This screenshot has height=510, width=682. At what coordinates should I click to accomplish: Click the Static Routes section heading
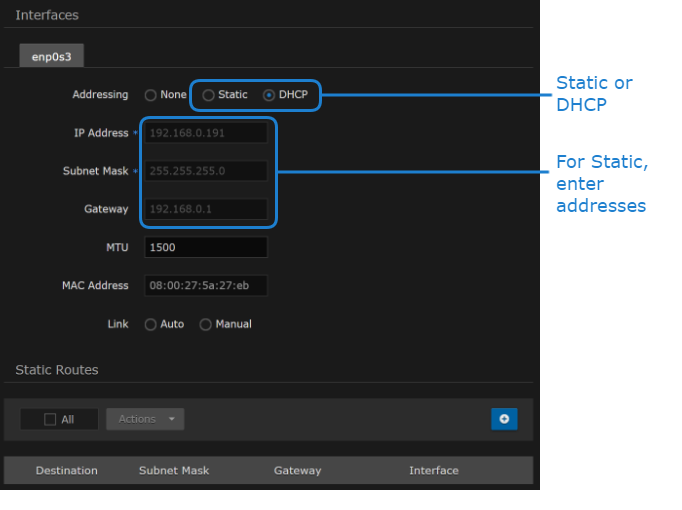(x=57, y=370)
